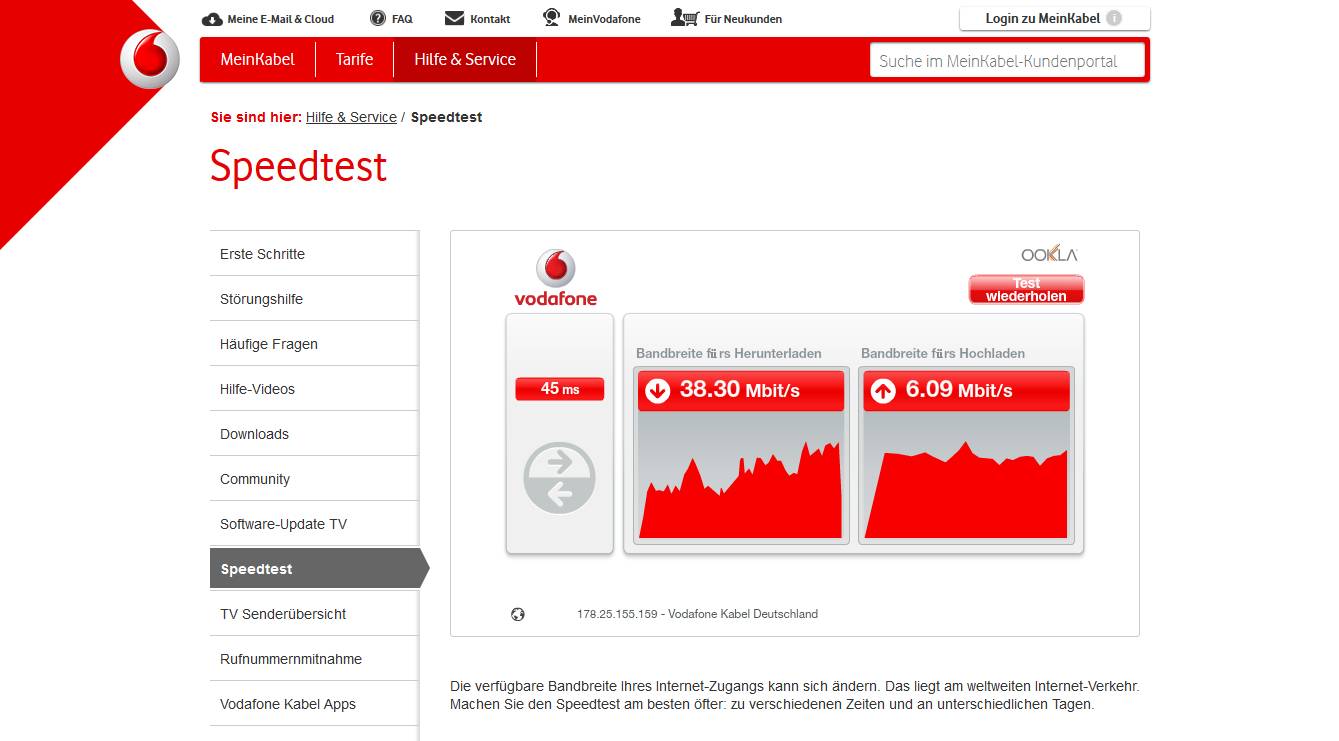The image size is (1339, 741).
Task: Click the IP address 178.25.155.159 text
Action: pyautogui.click(x=617, y=614)
